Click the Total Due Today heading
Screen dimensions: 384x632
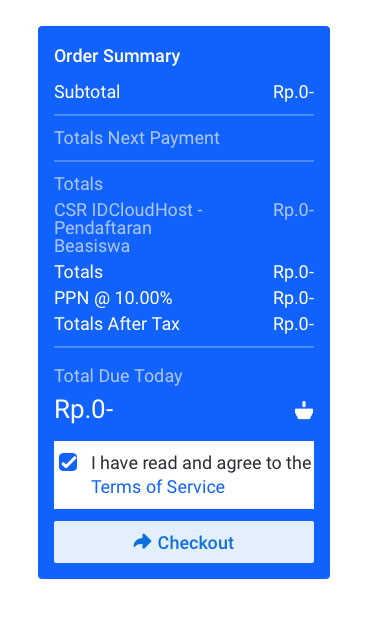coord(118,376)
